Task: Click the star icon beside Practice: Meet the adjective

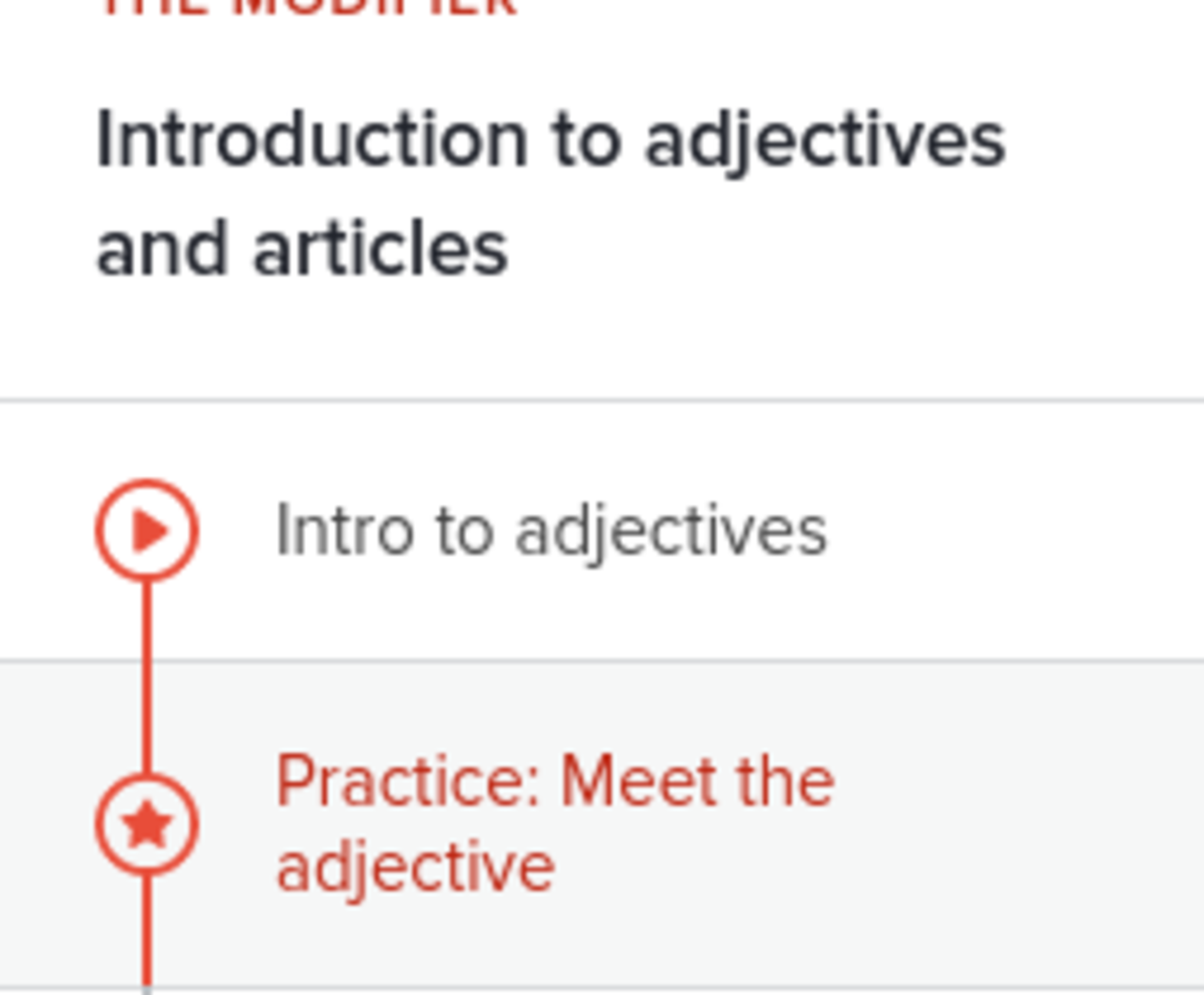Action: (147, 824)
